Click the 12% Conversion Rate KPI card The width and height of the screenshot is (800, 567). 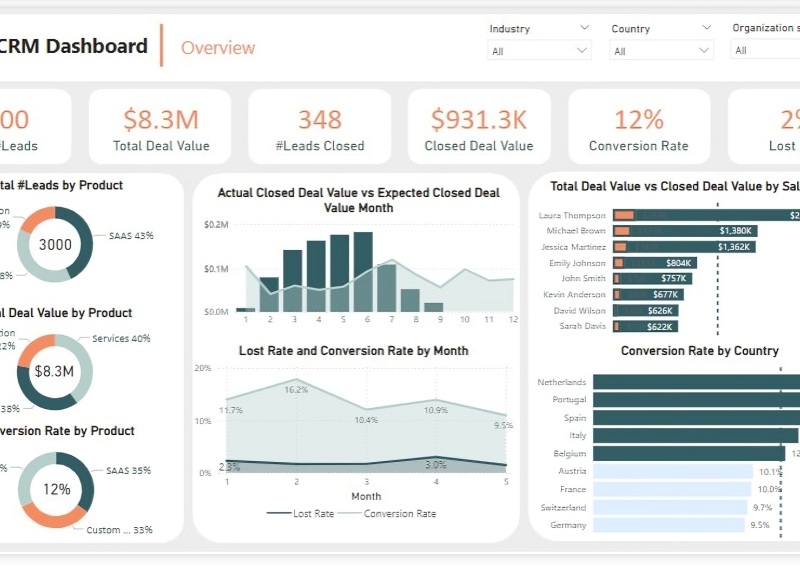638,127
